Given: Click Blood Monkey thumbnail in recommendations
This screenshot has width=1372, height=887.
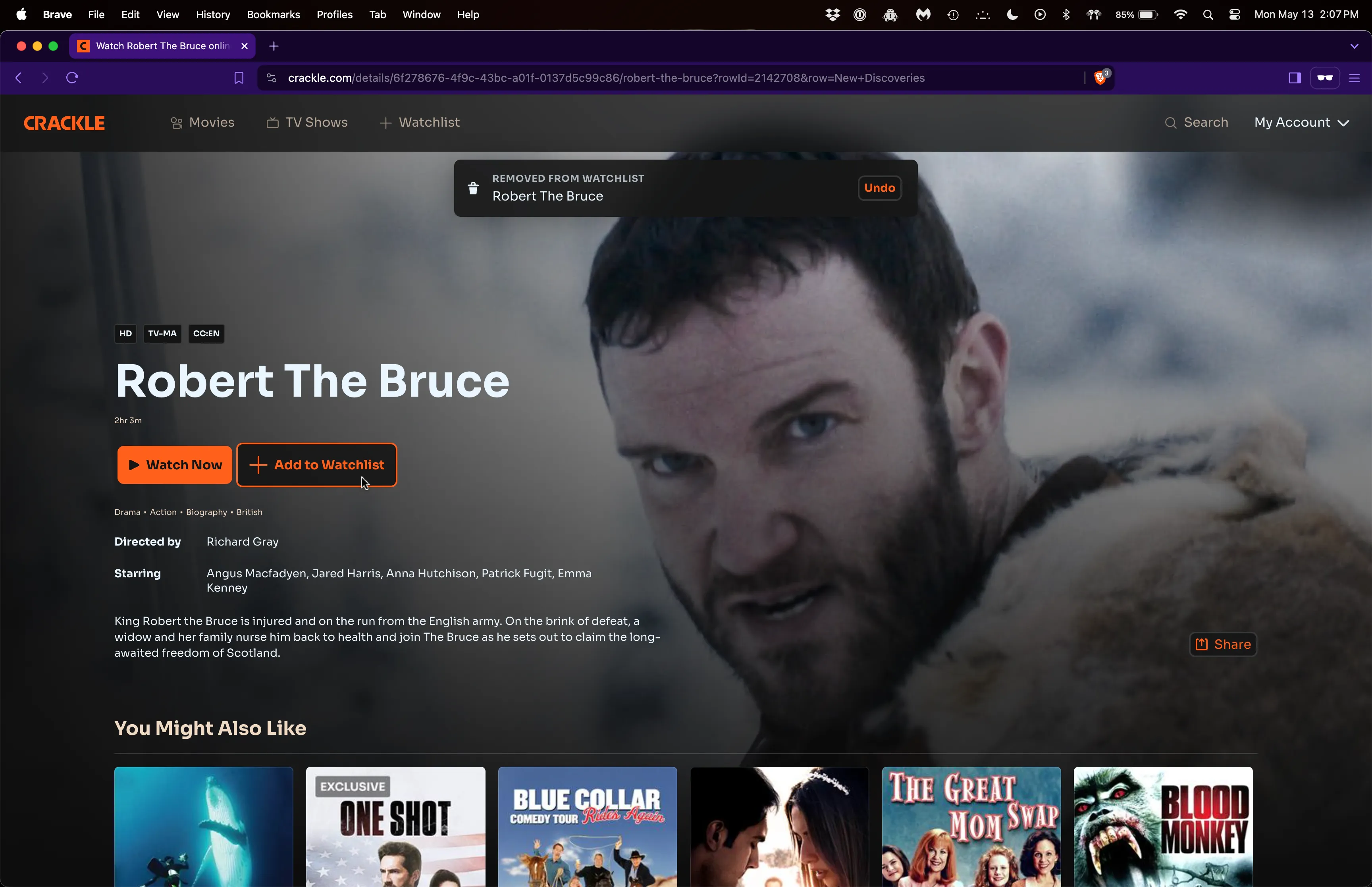Looking at the screenshot, I should tap(1163, 826).
